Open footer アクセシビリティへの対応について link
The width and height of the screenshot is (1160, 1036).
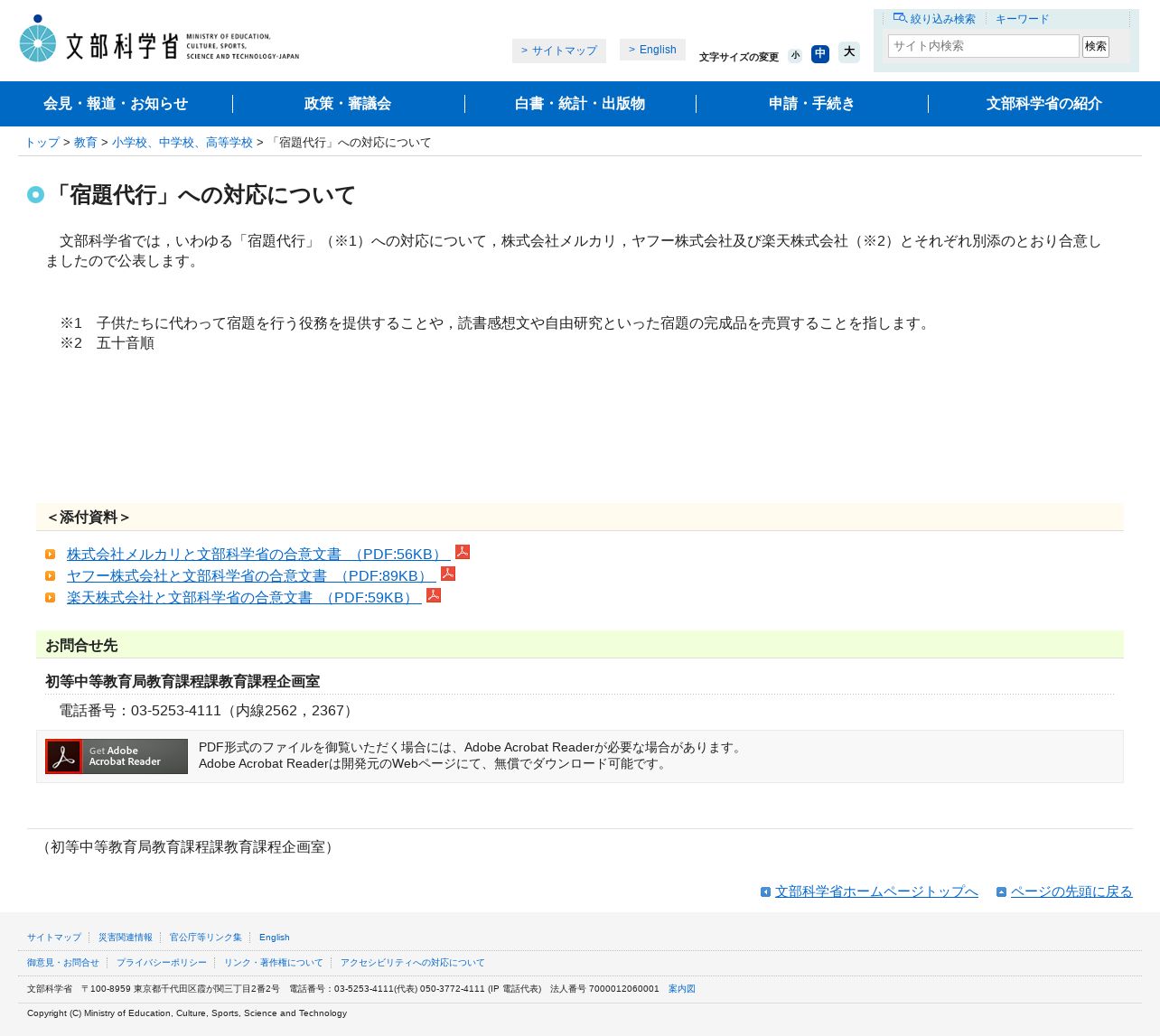[413, 963]
